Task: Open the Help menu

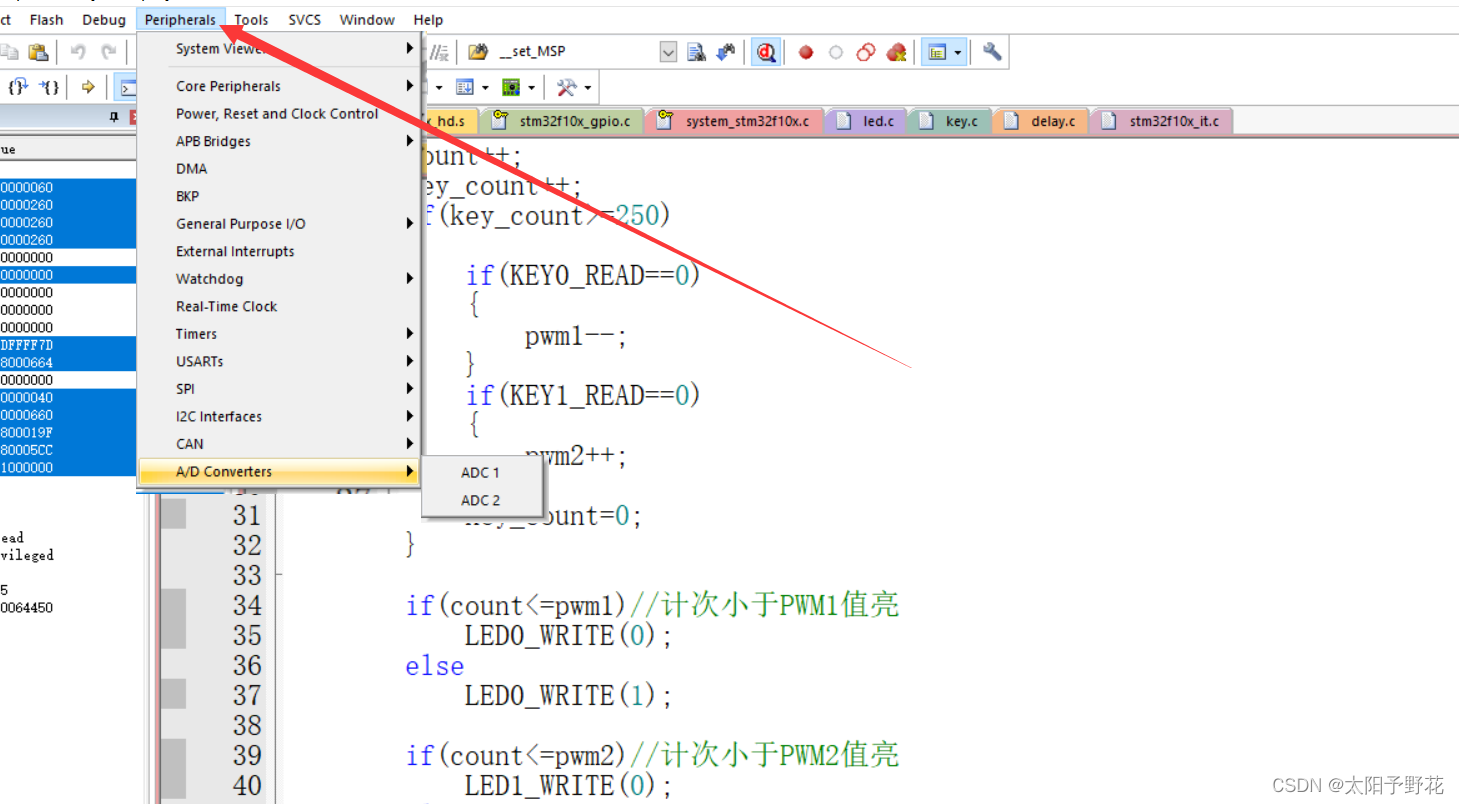Action: (x=428, y=20)
